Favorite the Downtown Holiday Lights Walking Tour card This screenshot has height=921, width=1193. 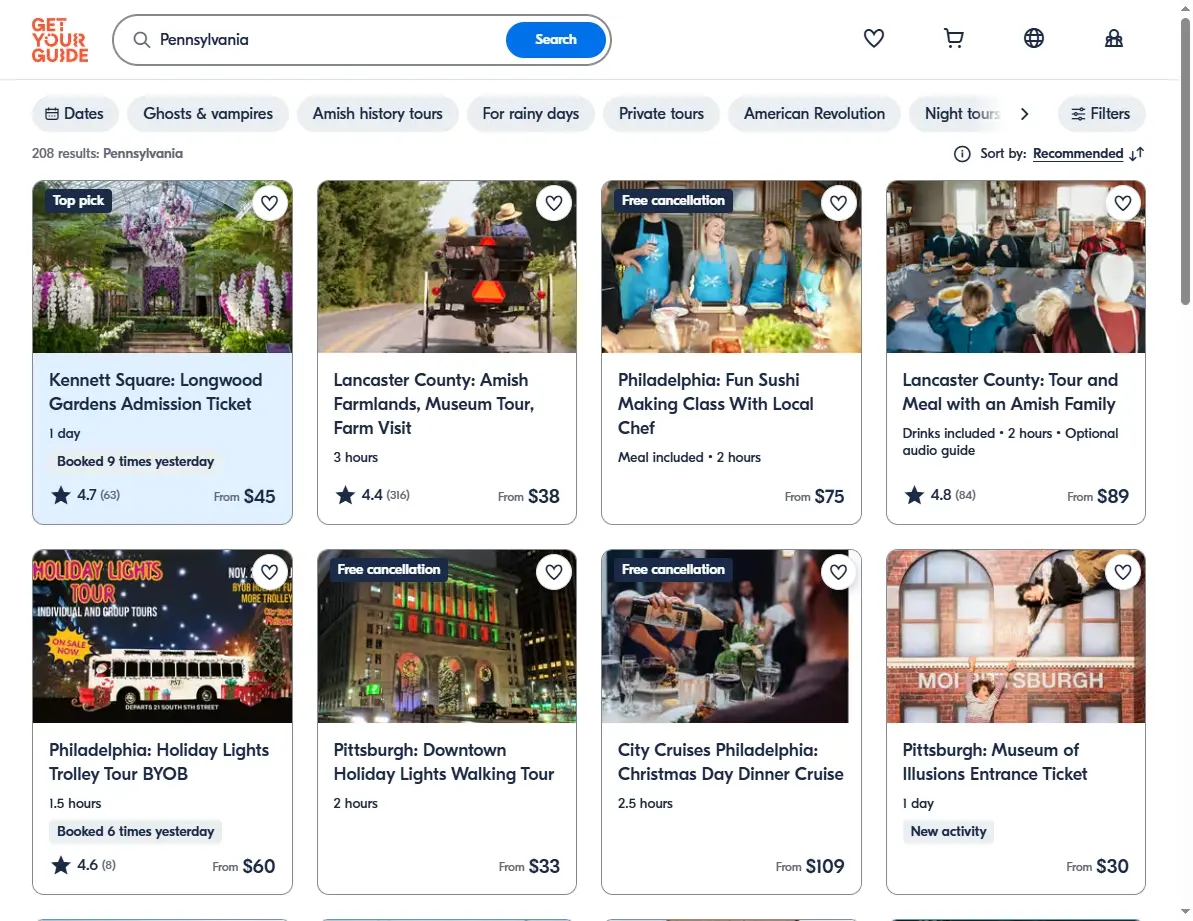[x=554, y=572]
